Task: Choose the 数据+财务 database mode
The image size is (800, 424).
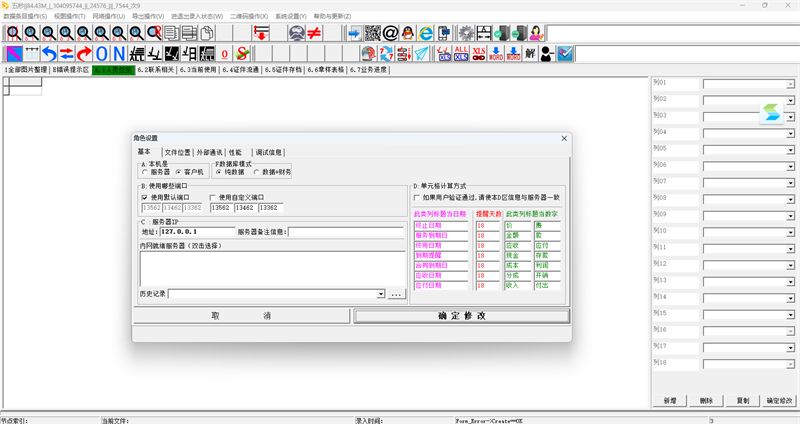Action: tap(255, 172)
